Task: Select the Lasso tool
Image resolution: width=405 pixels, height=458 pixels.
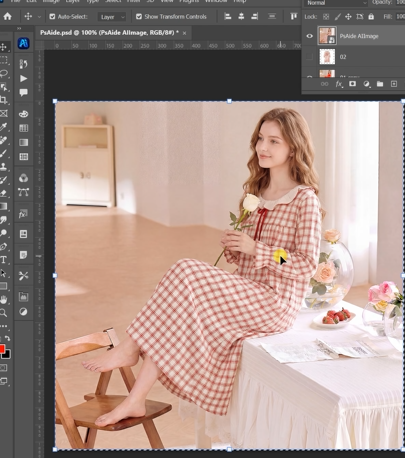Action: tap(4, 73)
